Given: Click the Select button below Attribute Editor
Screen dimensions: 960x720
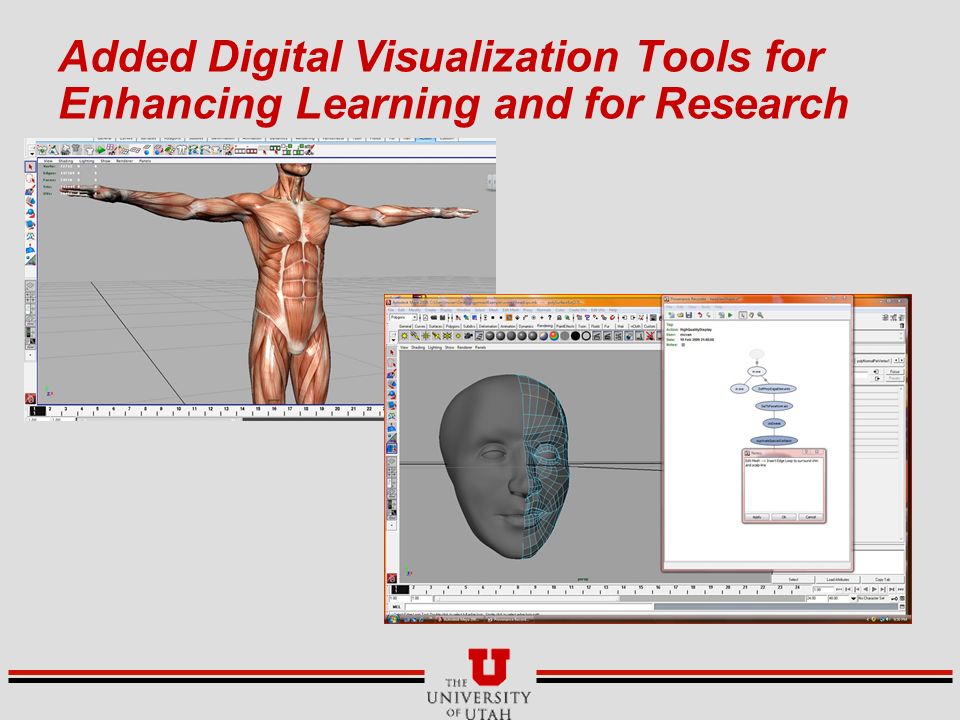Looking at the screenshot, I should 793,579.
